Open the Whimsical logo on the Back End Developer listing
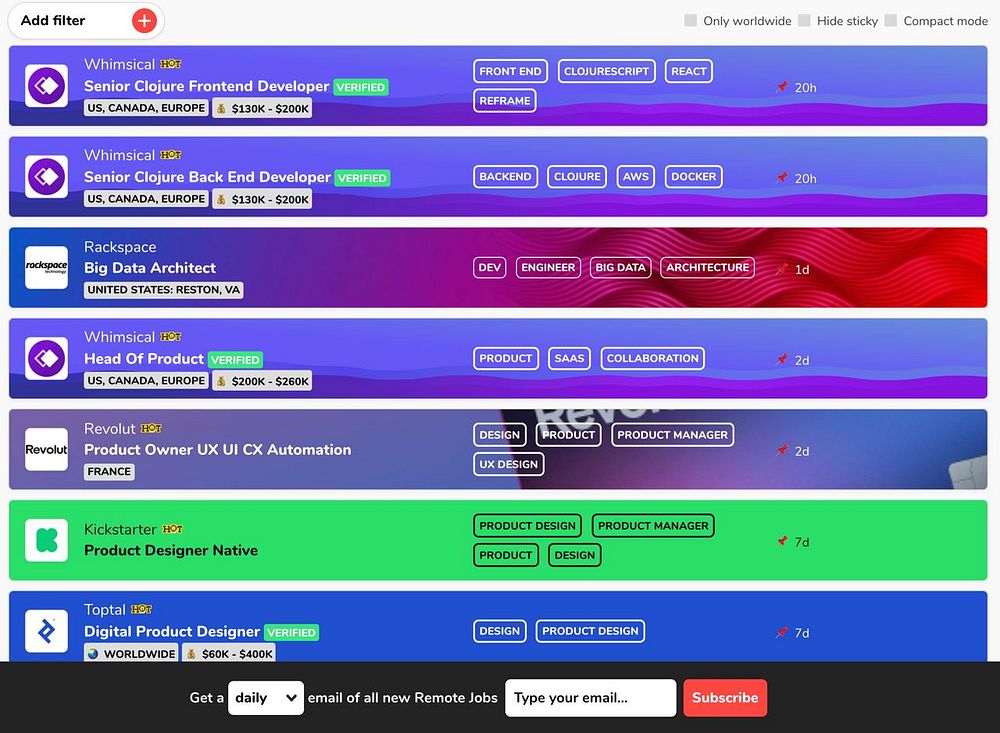This screenshot has height=733, width=1000. tap(47, 177)
